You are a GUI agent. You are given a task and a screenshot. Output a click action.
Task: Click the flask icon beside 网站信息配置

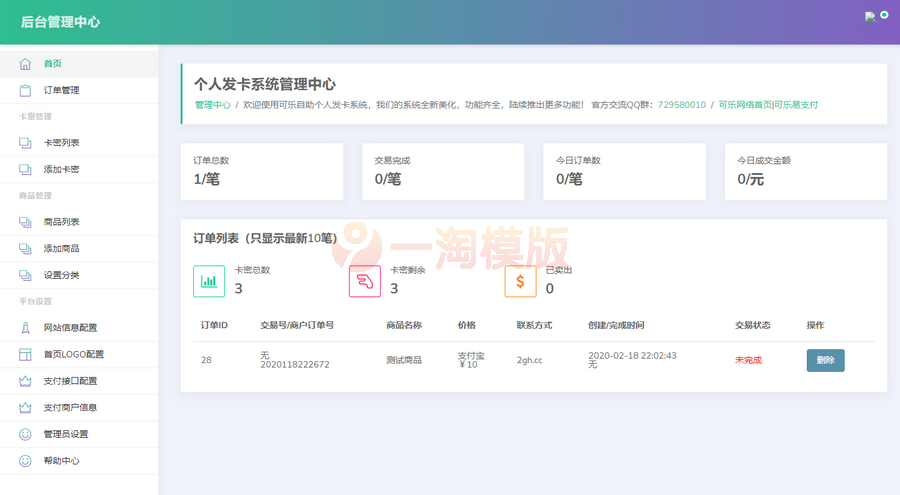coord(25,328)
